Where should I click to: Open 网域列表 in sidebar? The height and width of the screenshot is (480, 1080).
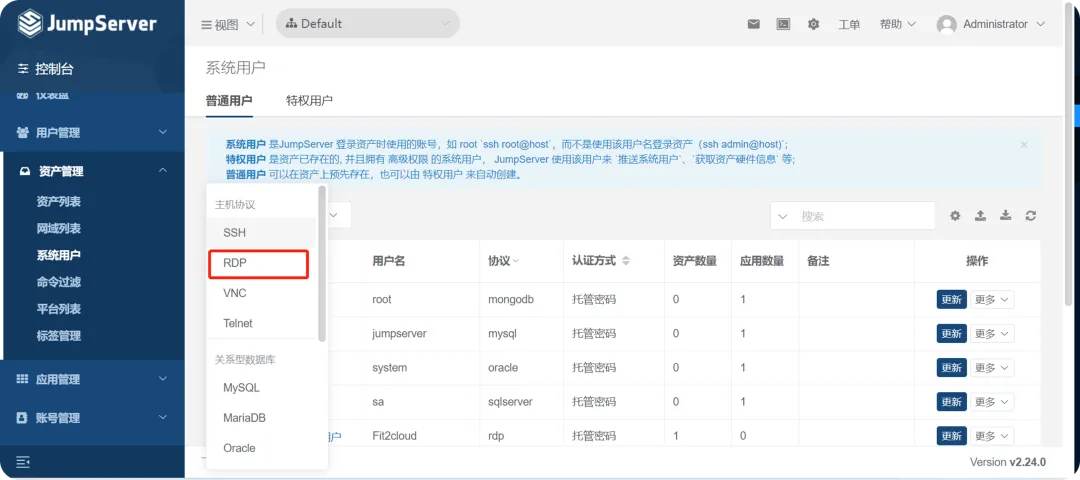[59, 229]
